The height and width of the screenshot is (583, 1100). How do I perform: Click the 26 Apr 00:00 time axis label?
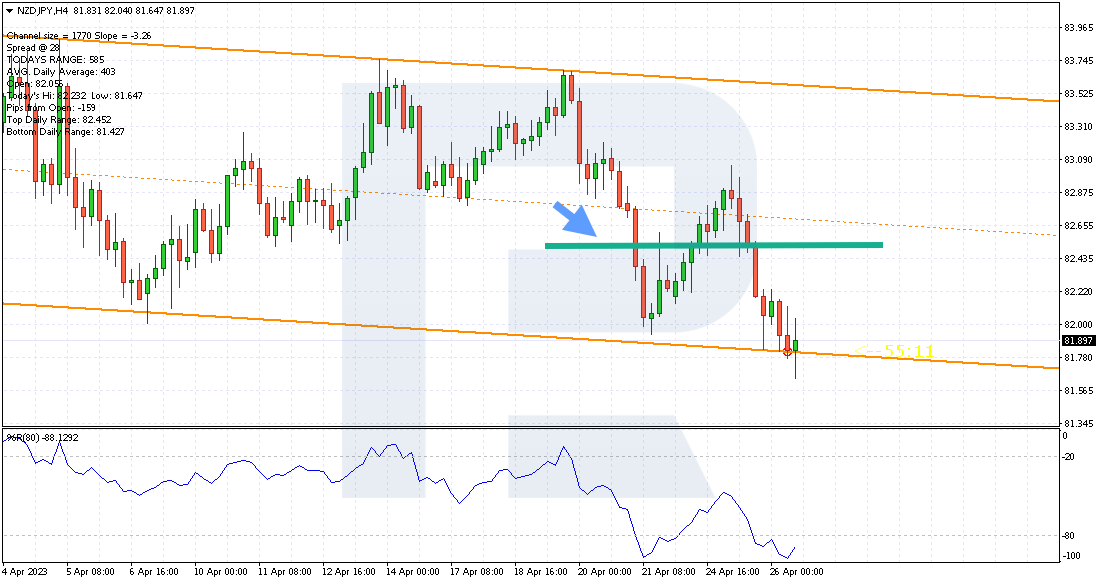pyautogui.click(x=796, y=572)
